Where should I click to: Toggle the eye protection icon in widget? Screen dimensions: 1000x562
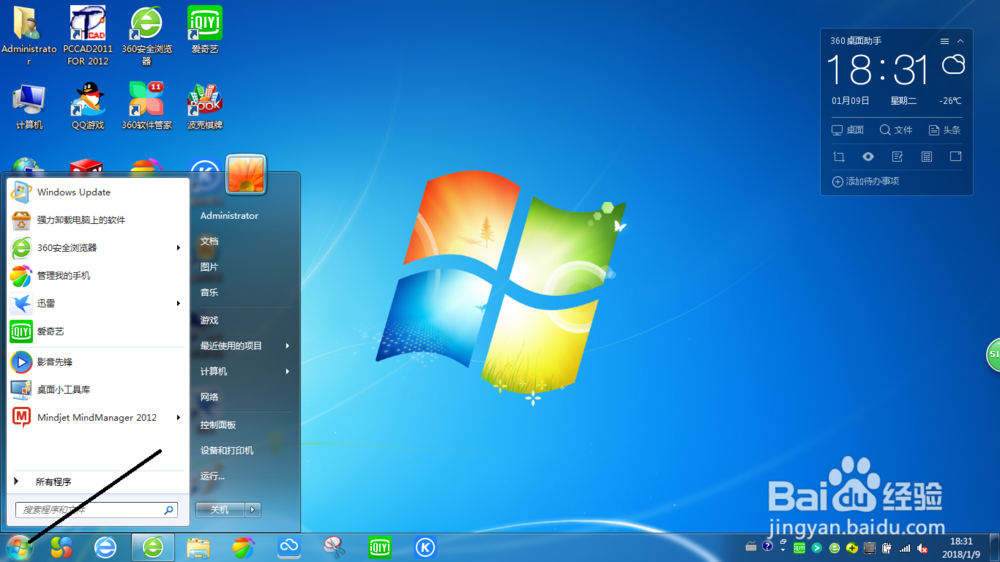[x=868, y=157]
